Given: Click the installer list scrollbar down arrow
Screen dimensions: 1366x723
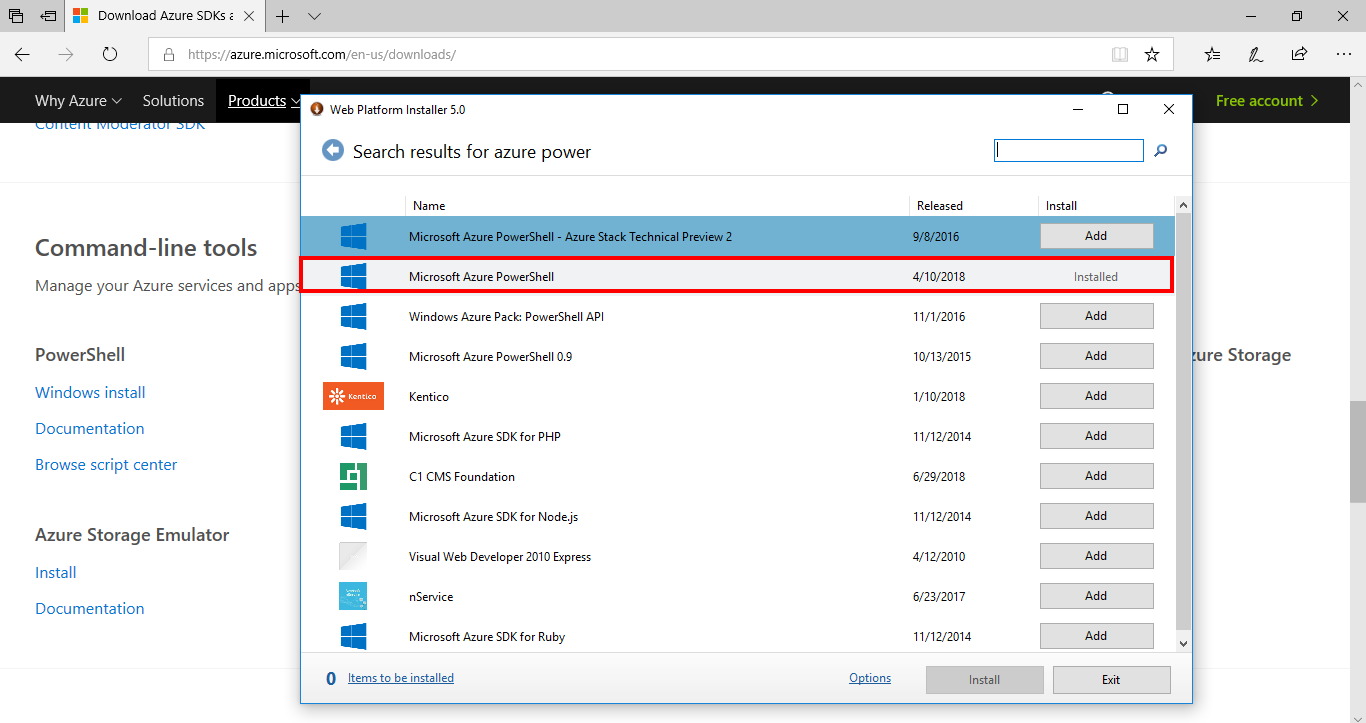Looking at the screenshot, I should tap(1183, 644).
